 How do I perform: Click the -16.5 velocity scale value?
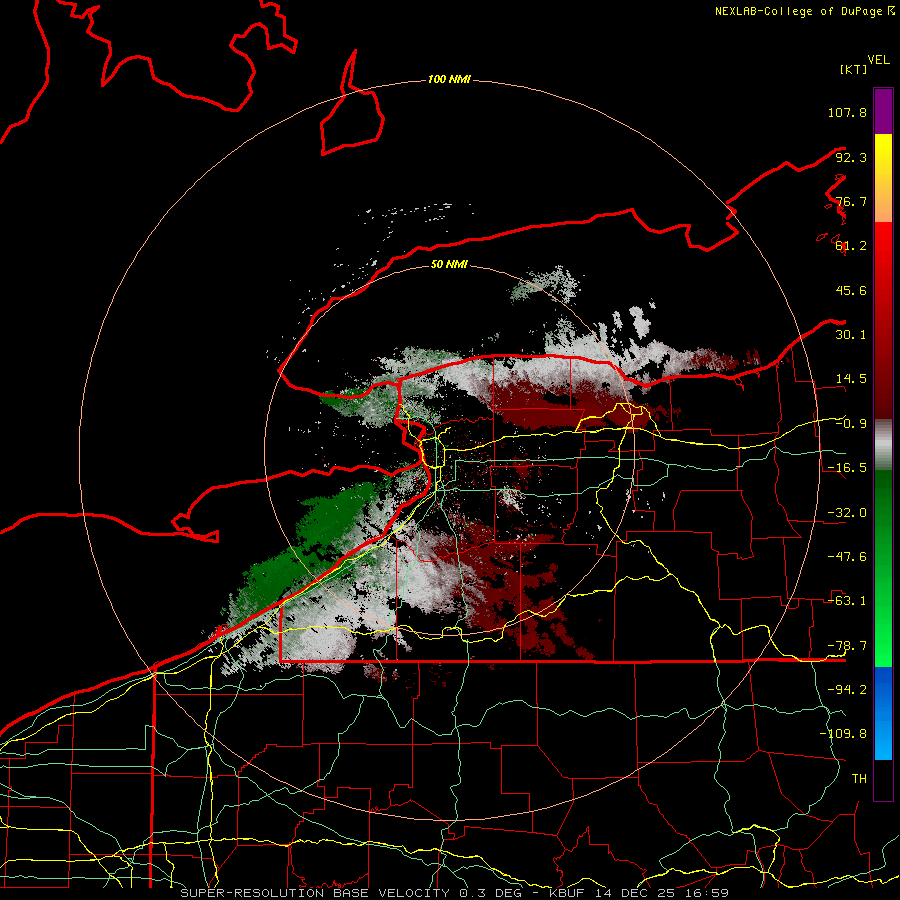847,468
